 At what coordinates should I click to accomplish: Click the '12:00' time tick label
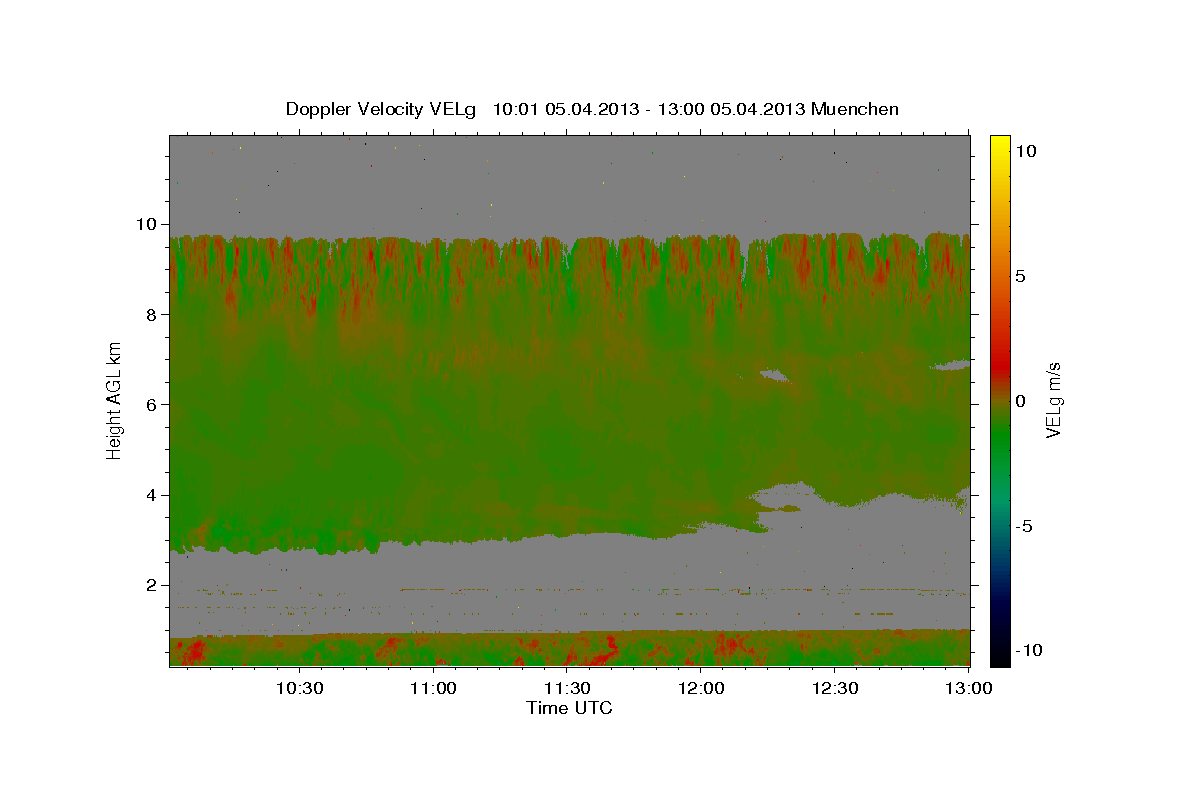[701, 688]
